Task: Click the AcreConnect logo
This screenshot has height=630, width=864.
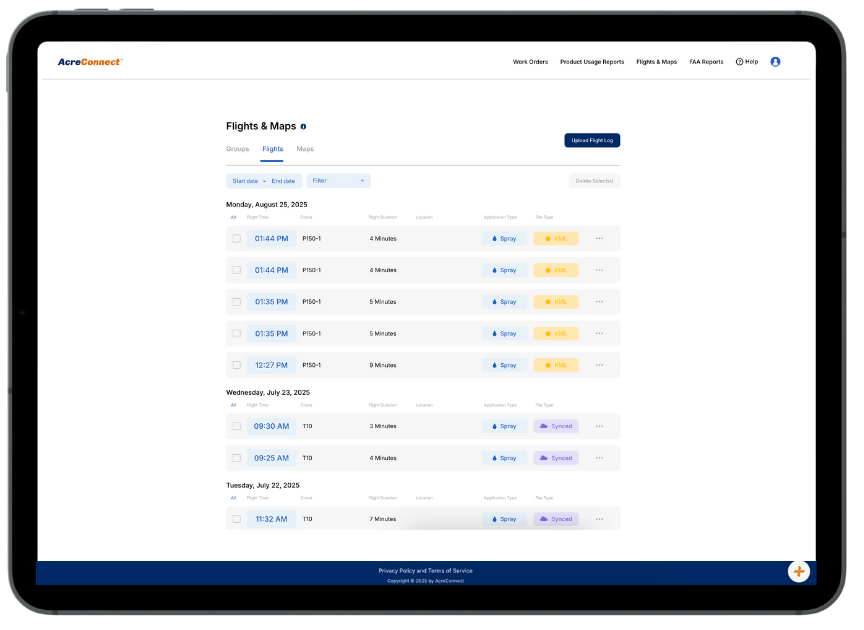Action: tap(90, 62)
